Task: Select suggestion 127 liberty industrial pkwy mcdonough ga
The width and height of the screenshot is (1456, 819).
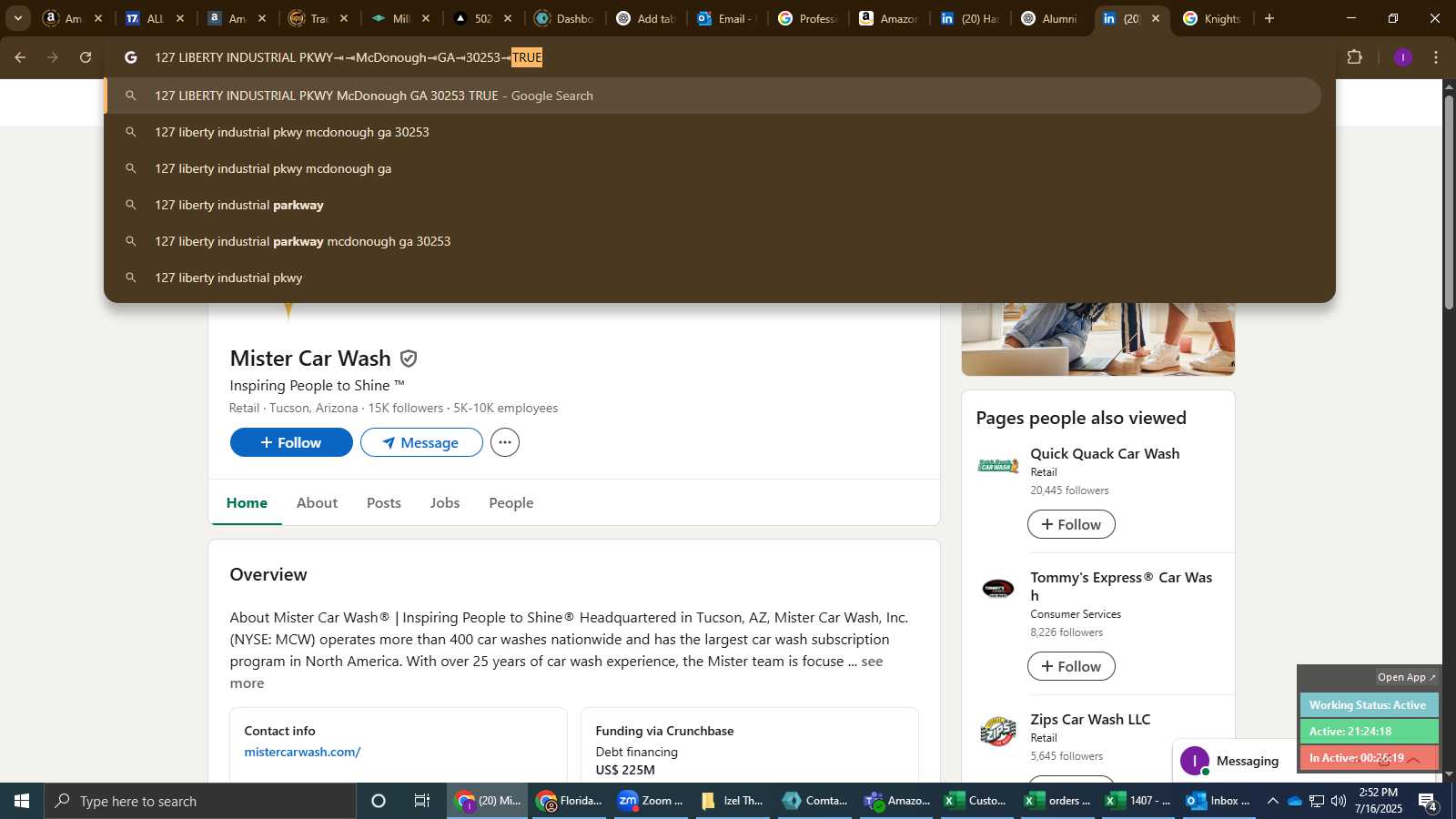Action: point(713,168)
